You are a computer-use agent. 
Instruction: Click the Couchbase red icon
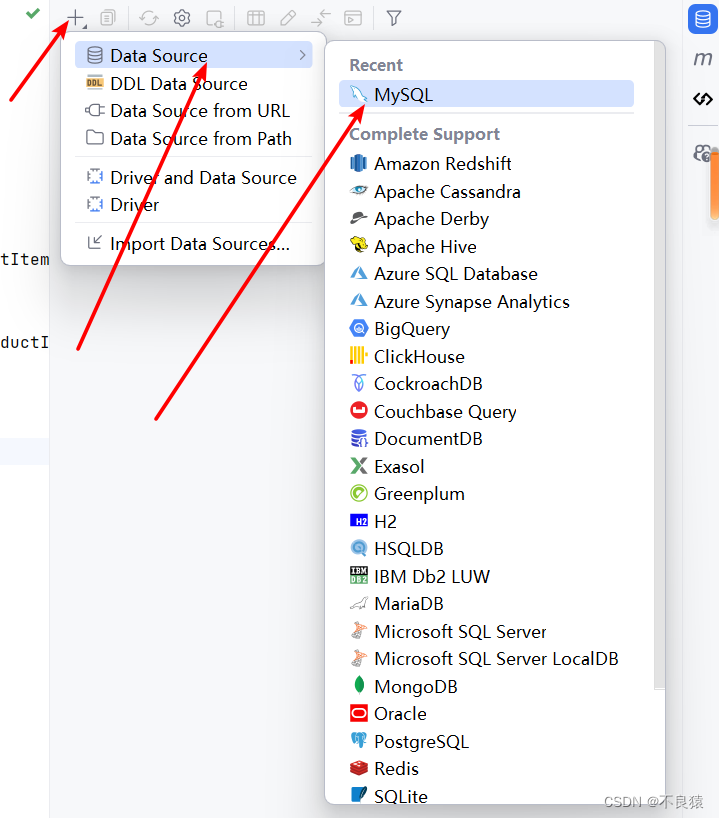[358, 410]
